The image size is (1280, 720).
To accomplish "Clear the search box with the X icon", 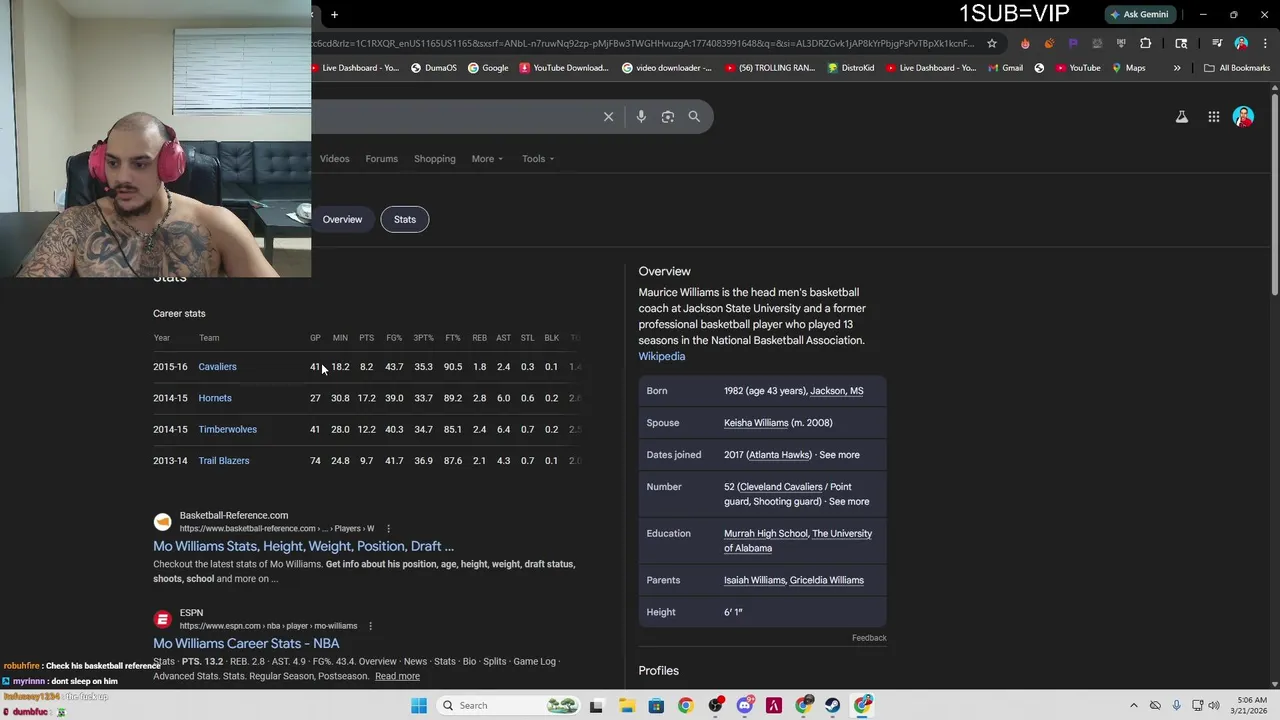I will point(608,117).
